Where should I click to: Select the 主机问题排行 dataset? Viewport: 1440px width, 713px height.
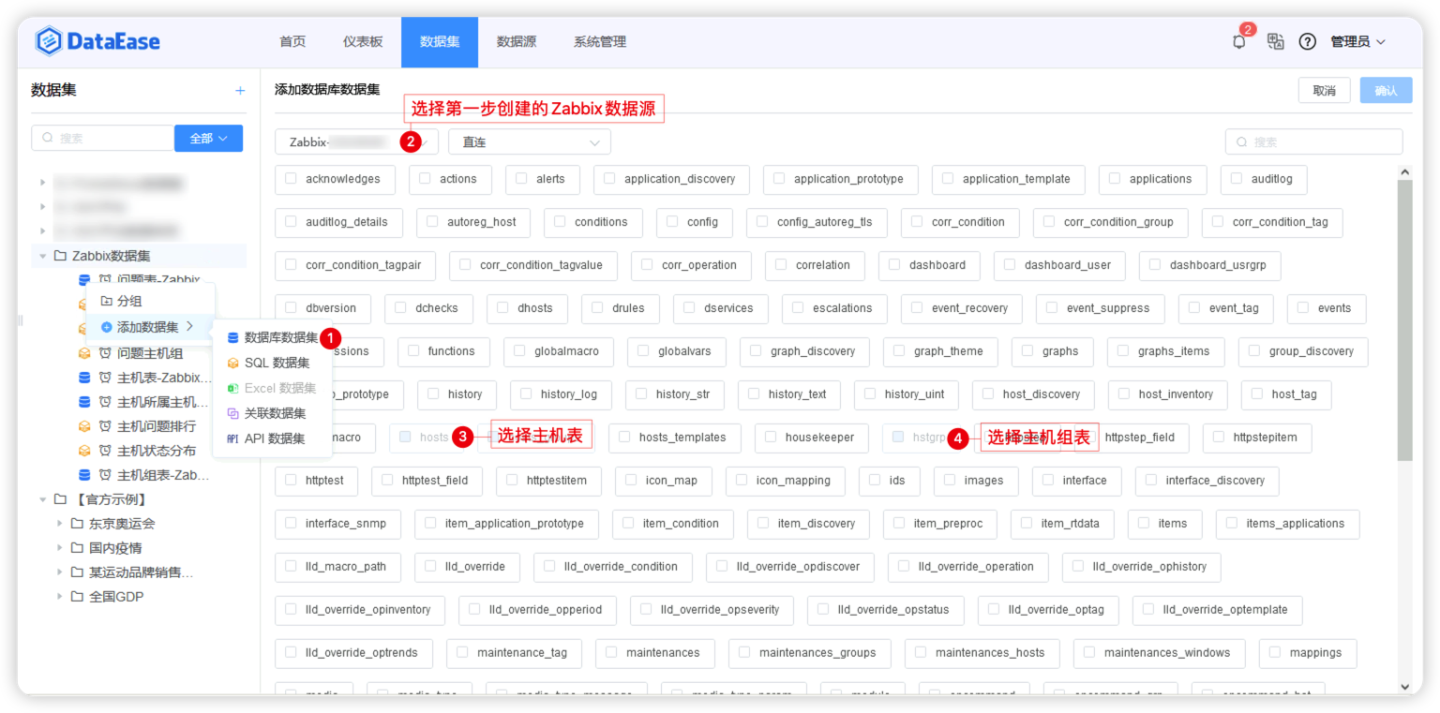point(156,427)
